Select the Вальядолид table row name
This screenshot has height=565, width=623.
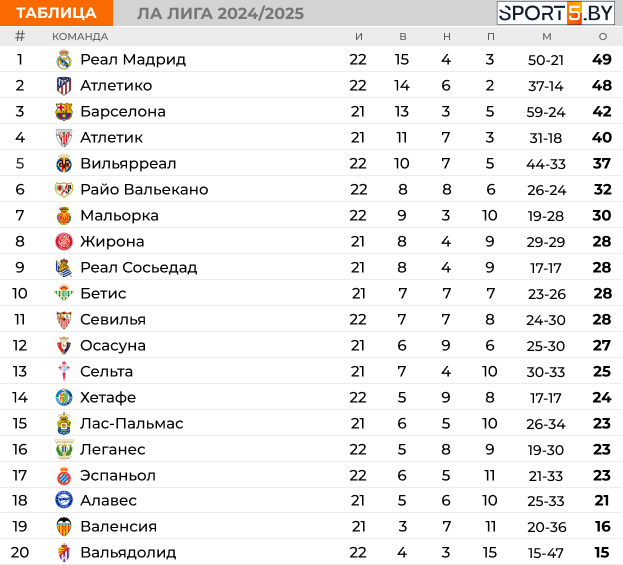pyautogui.click(x=128, y=553)
